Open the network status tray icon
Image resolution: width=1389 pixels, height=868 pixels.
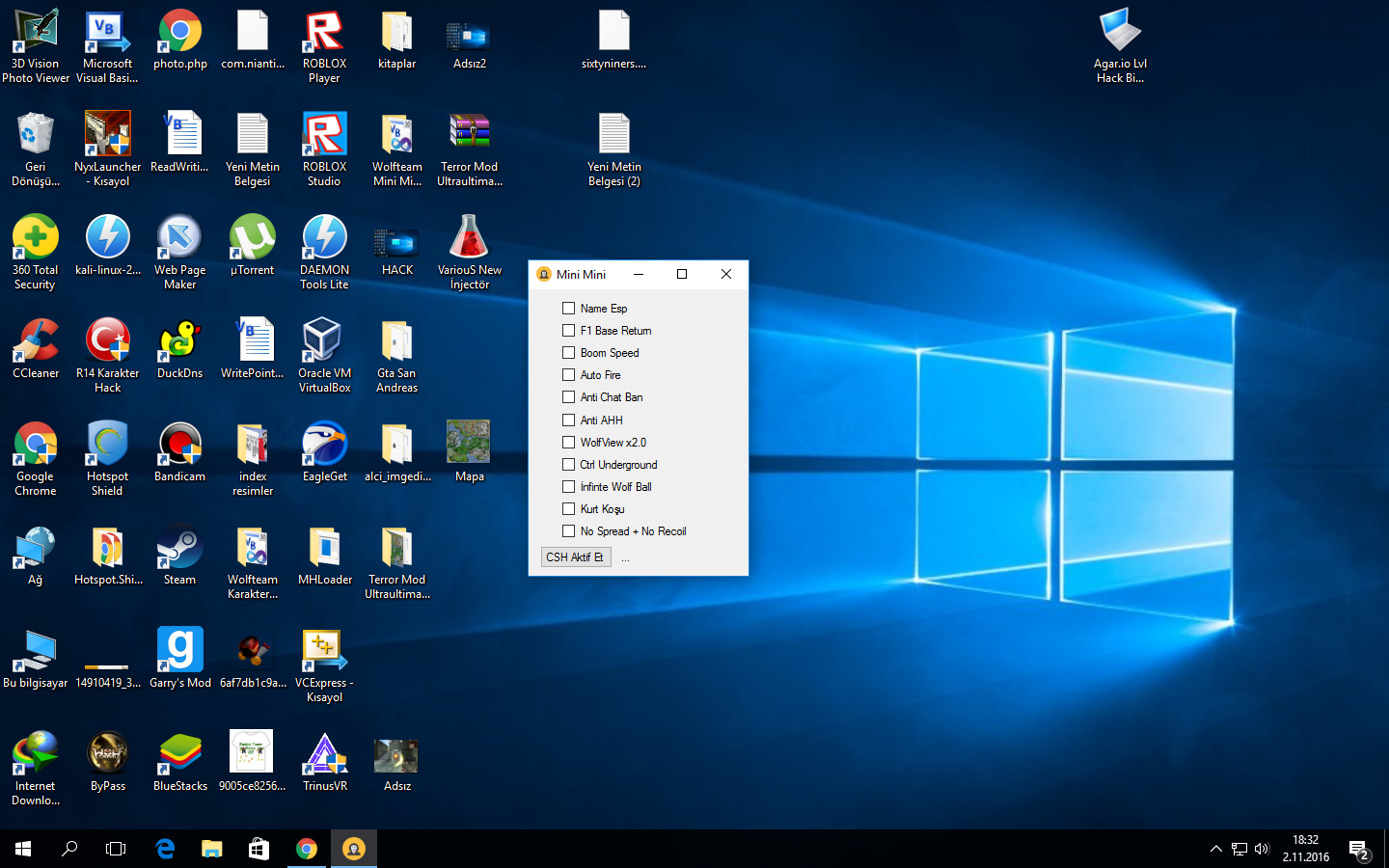1239,849
